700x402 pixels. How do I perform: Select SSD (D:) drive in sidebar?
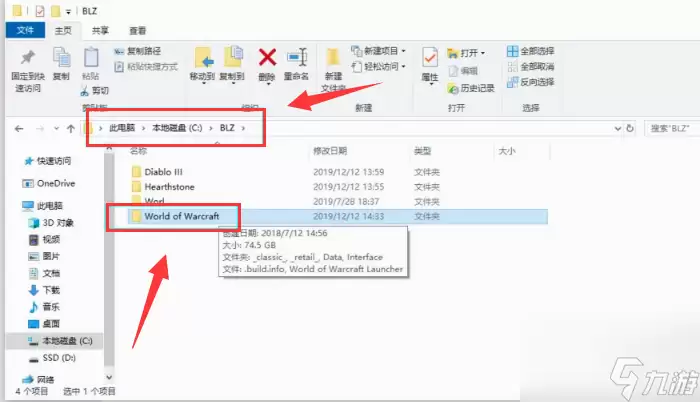[52, 358]
